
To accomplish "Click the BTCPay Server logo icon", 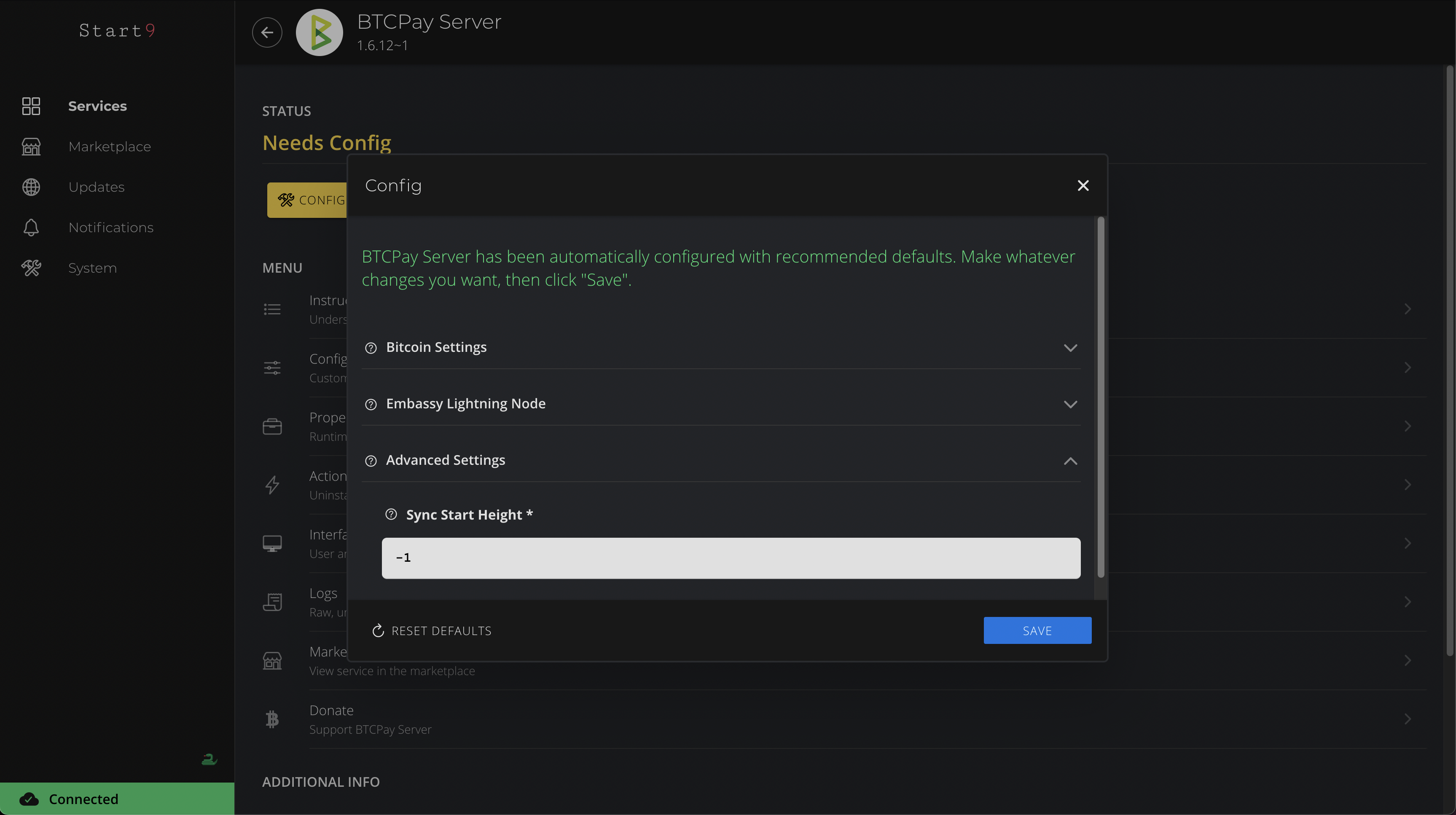I will 320,32.
